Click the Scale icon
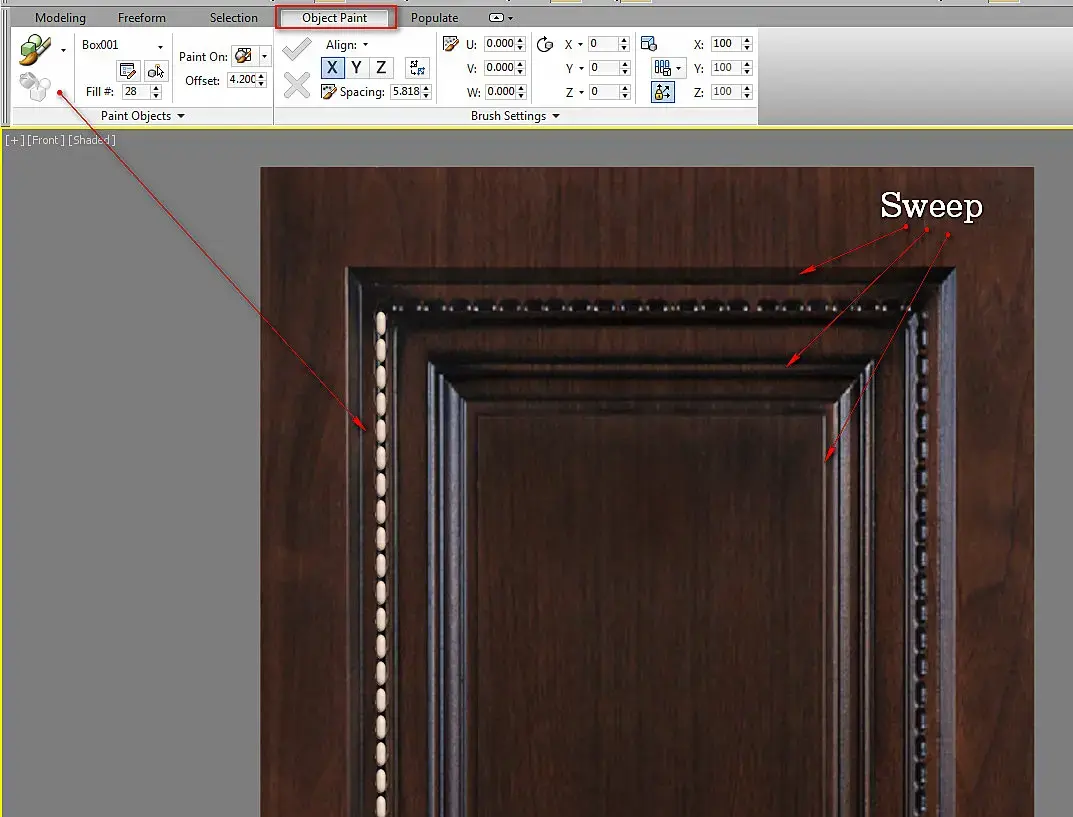Screen dimensions: 1073x817 649,44
